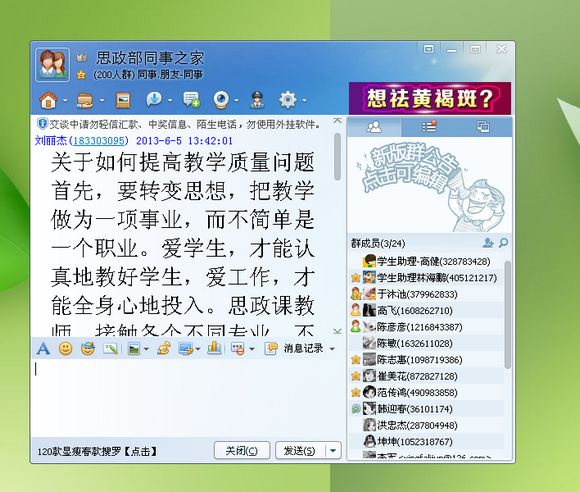Open the send image dropdown arrow
Screen dimensions: 580x492
point(146,349)
